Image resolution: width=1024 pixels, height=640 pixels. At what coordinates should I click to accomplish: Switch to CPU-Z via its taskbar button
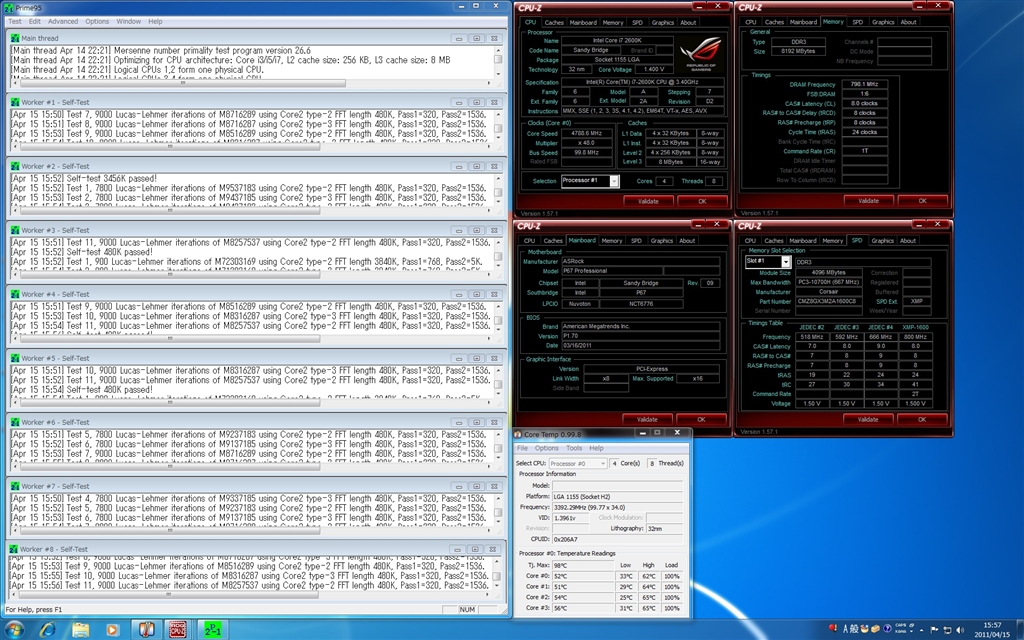pyautogui.click(x=177, y=630)
